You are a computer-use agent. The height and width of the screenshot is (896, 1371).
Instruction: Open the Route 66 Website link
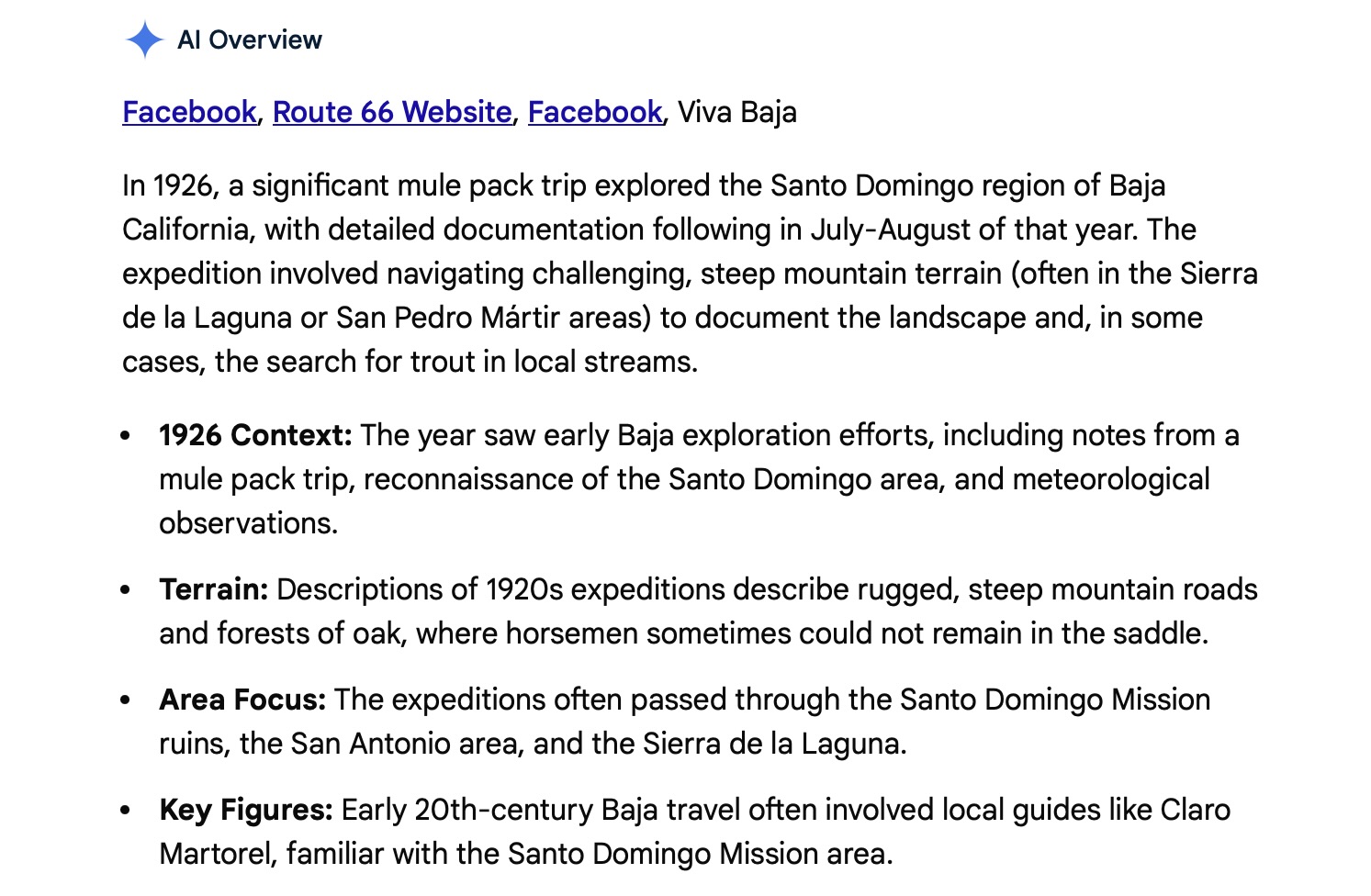click(x=392, y=112)
